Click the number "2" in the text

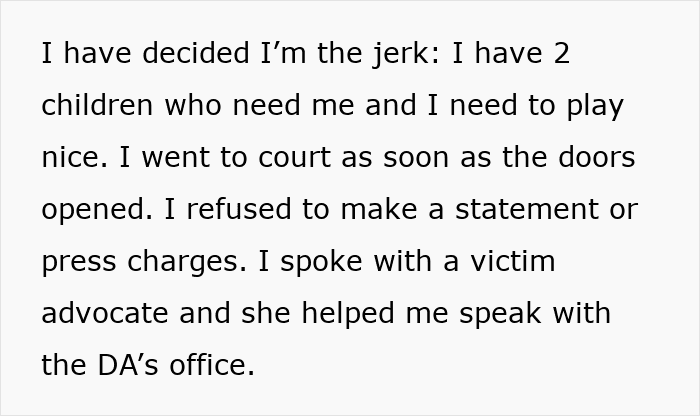561,54
